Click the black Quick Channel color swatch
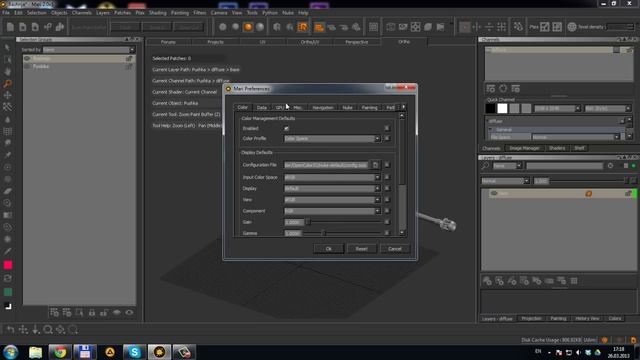The width and height of the screenshot is (640, 360). 490,108
